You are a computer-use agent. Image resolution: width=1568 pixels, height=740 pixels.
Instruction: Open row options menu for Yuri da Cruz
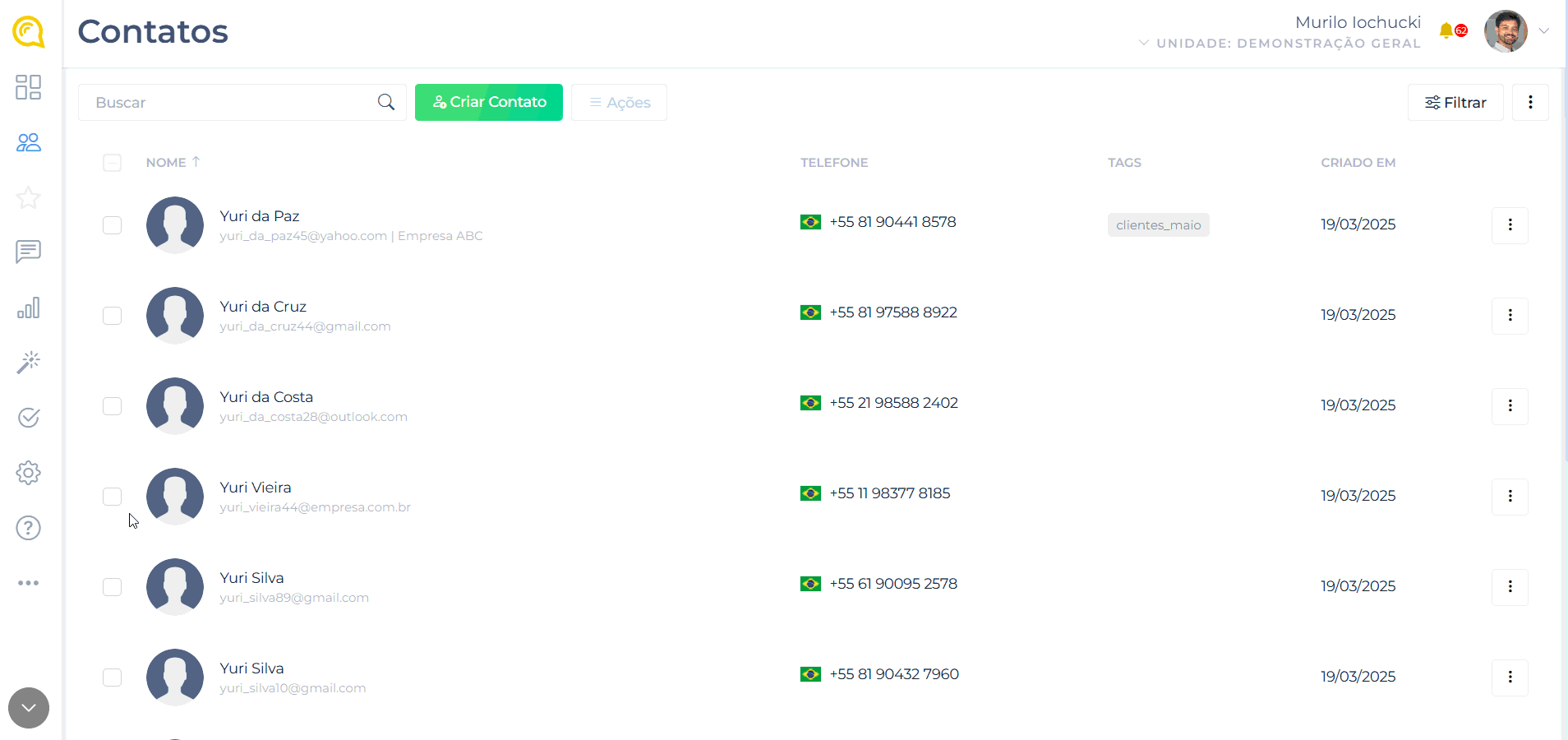point(1510,316)
